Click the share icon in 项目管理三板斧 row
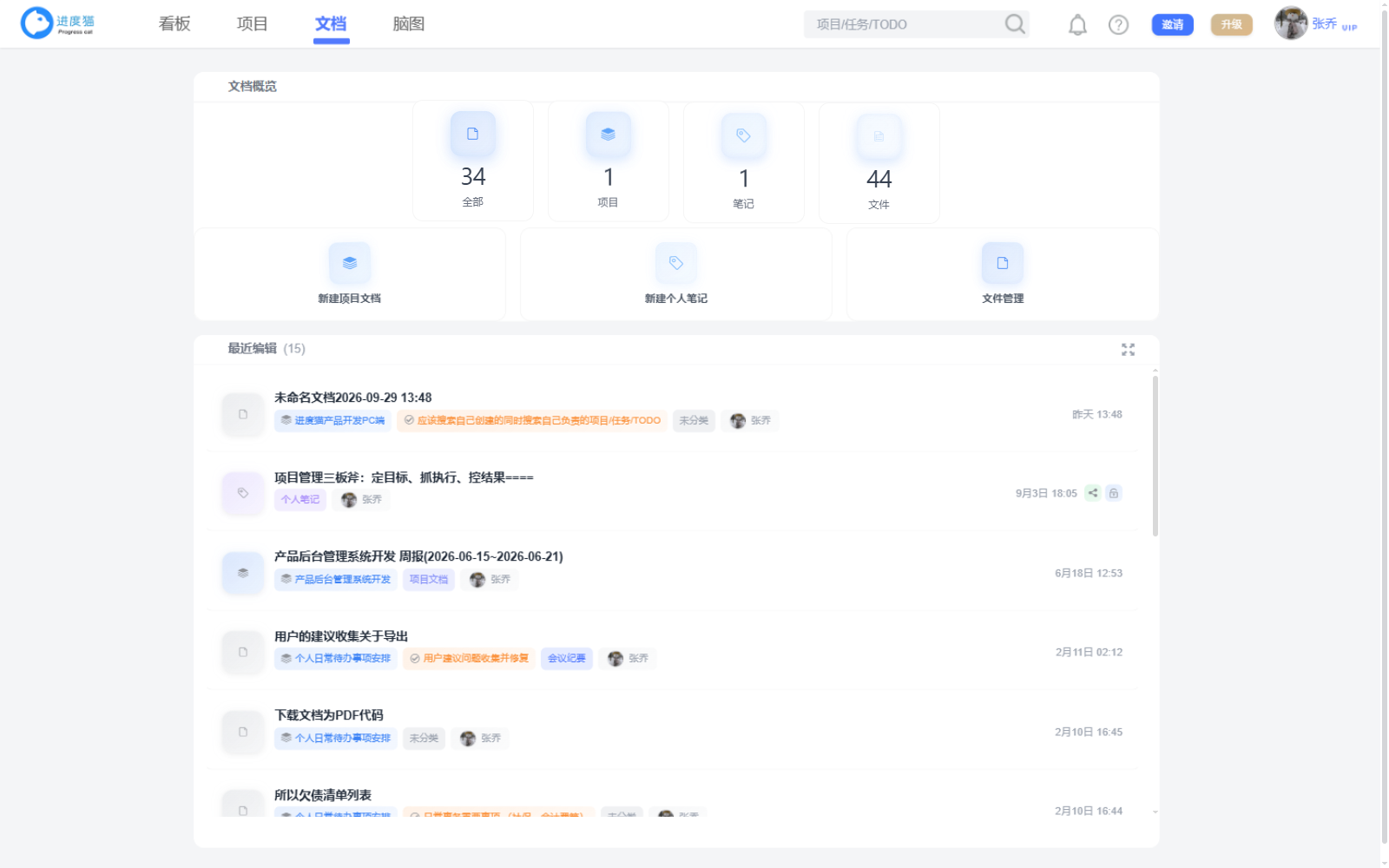This screenshot has height=868, width=1389. coord(1093,493)
